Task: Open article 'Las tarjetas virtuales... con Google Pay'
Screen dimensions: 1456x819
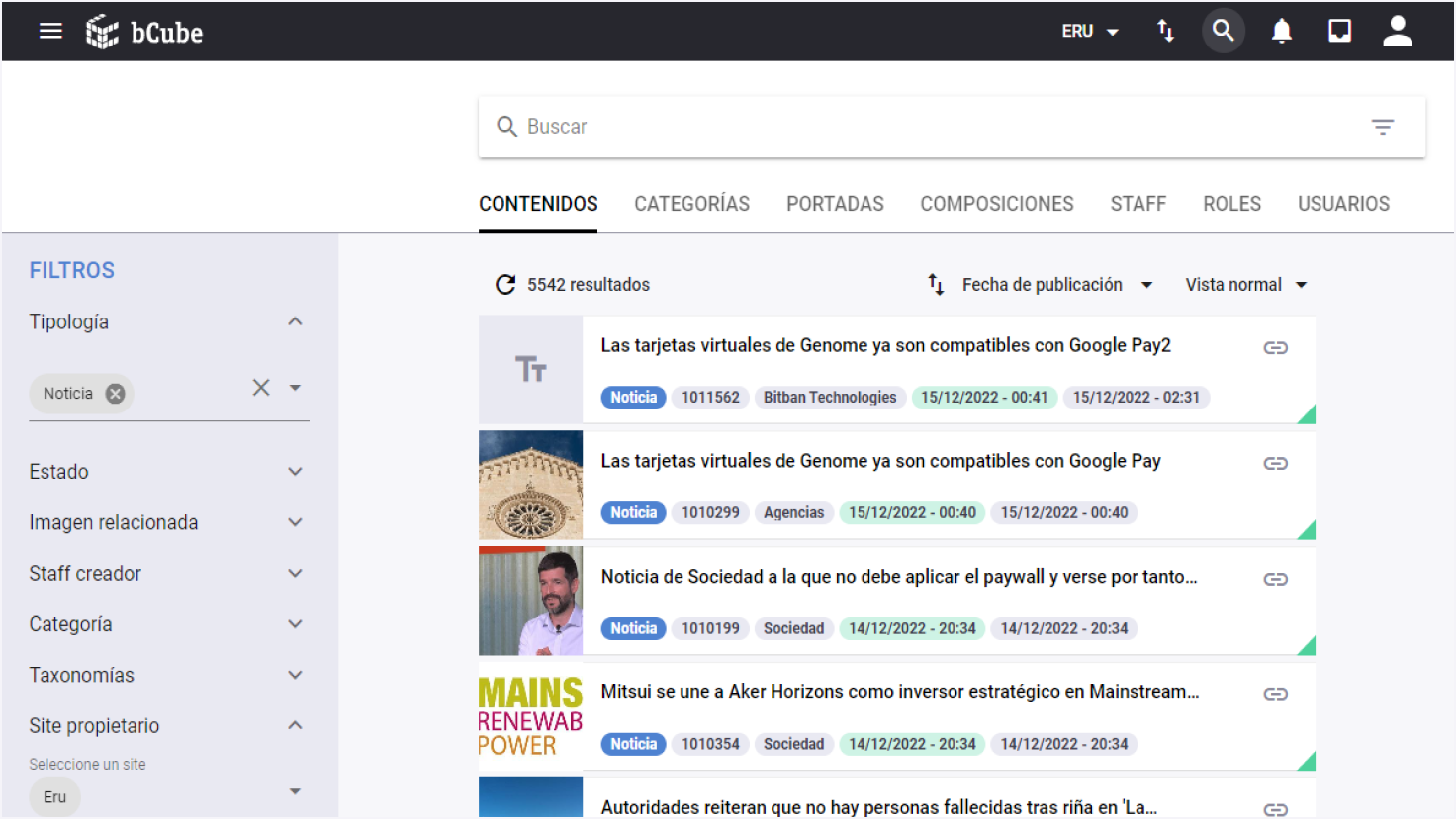Action: (x=880, y=461)
